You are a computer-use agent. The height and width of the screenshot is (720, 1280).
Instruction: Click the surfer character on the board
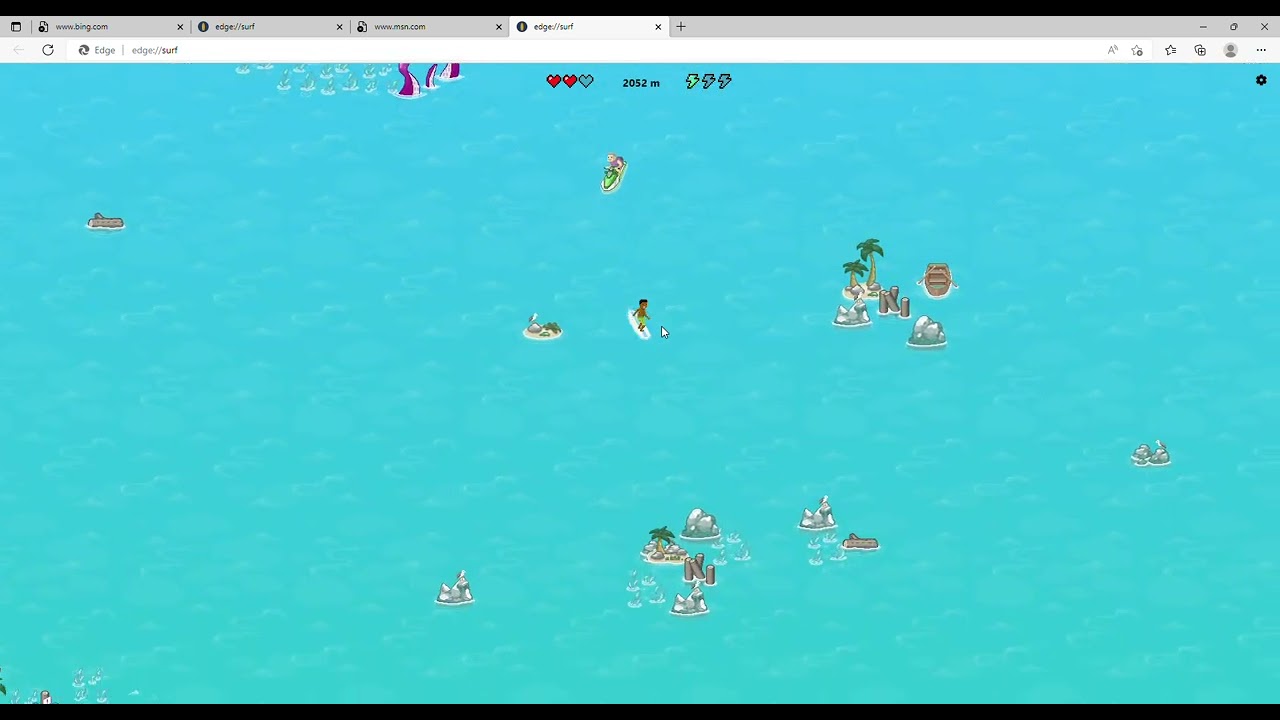point(641,319)
